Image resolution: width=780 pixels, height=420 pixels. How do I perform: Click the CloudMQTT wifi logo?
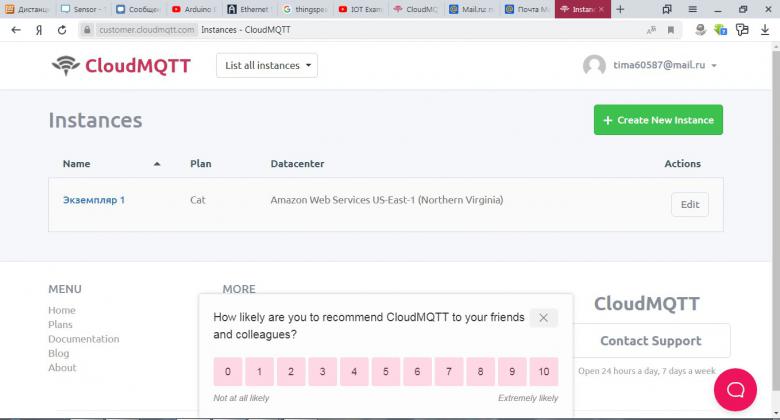(x=66, y=65)
